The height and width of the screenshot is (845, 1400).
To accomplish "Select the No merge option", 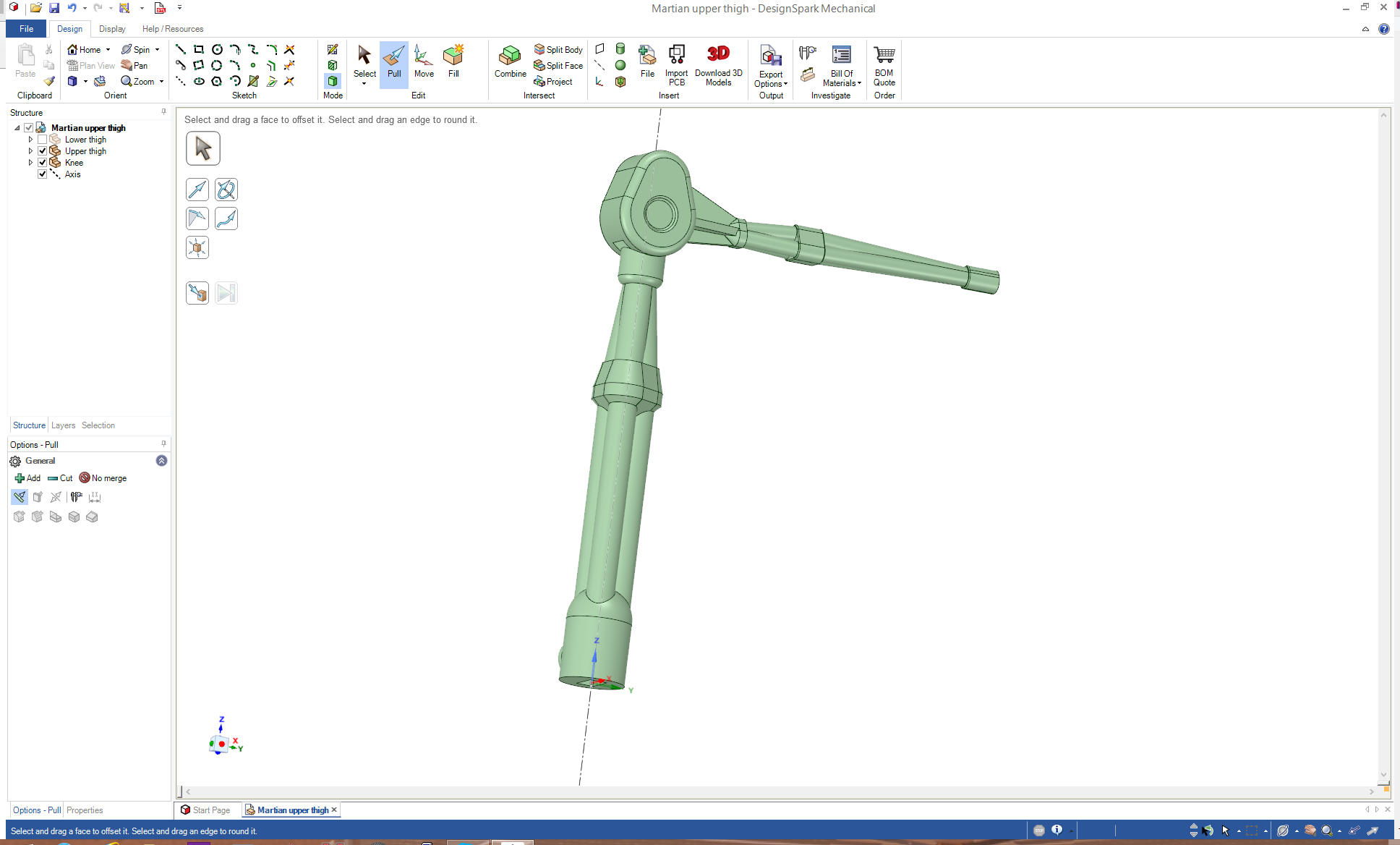I will click(x=103, y=478).
